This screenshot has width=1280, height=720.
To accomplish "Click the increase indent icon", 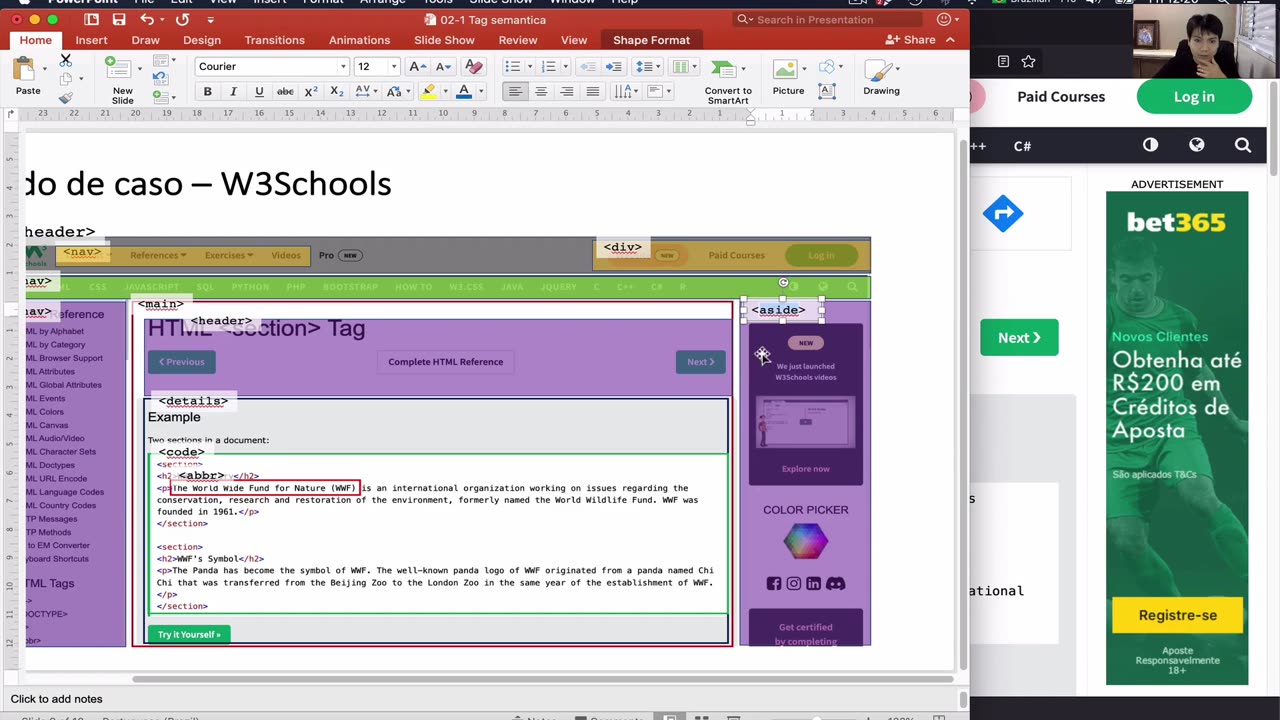I will click(614, 66).
